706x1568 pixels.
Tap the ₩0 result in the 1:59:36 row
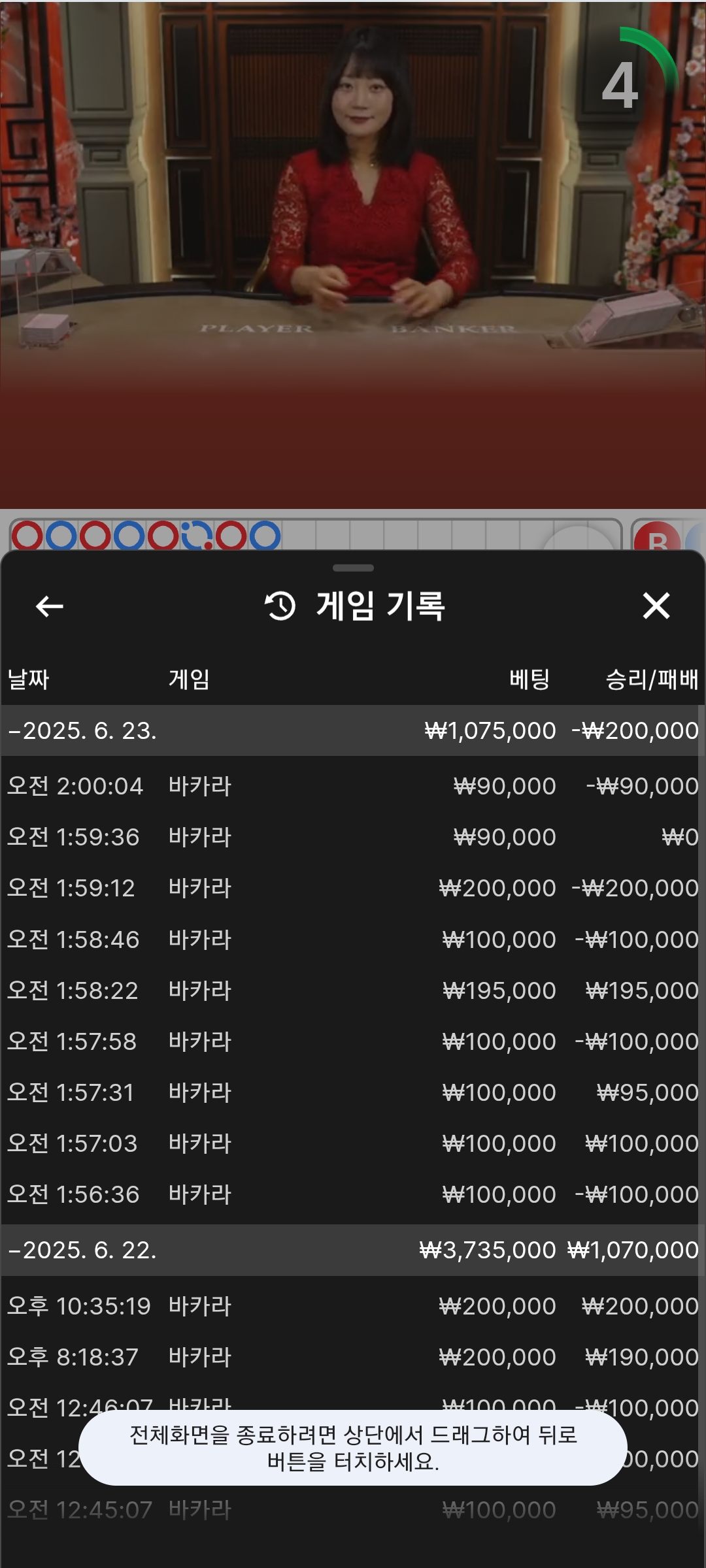[x=680, y=837]
